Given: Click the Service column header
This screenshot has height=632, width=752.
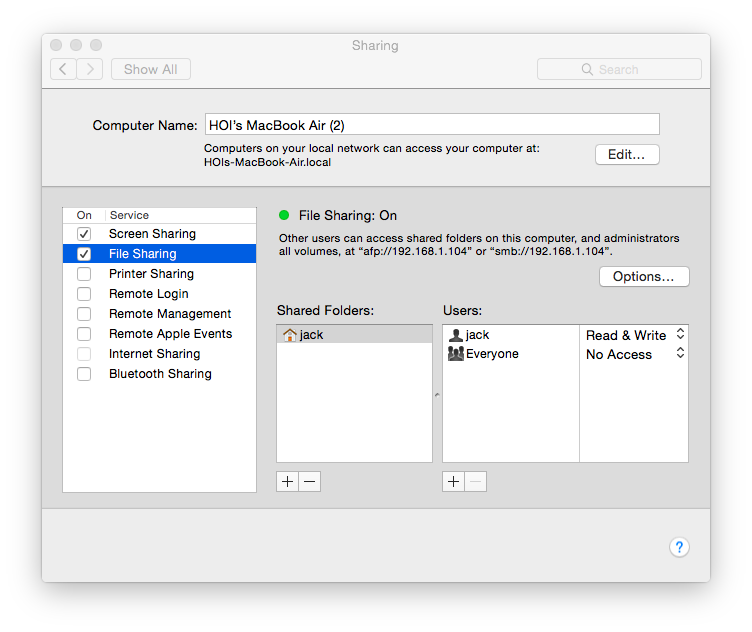Looking at the screenshot, I should pyautogui.click(x=180, y=215).
